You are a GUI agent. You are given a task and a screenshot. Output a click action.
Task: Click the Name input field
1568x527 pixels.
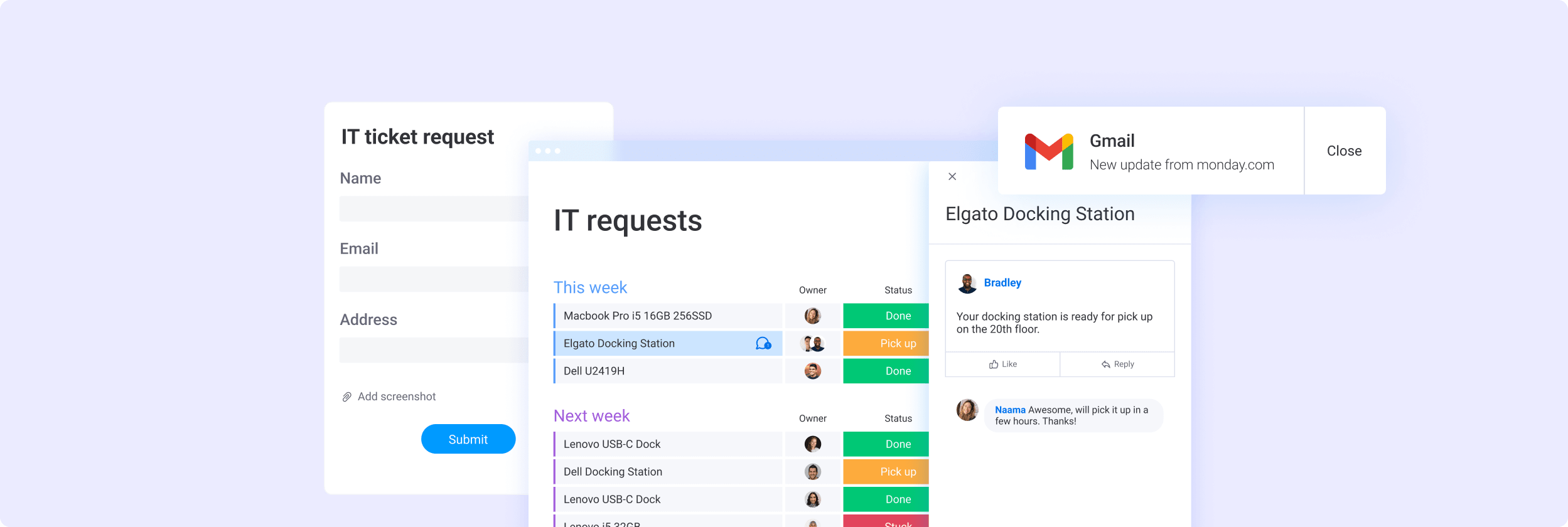(x=434, y=209)
